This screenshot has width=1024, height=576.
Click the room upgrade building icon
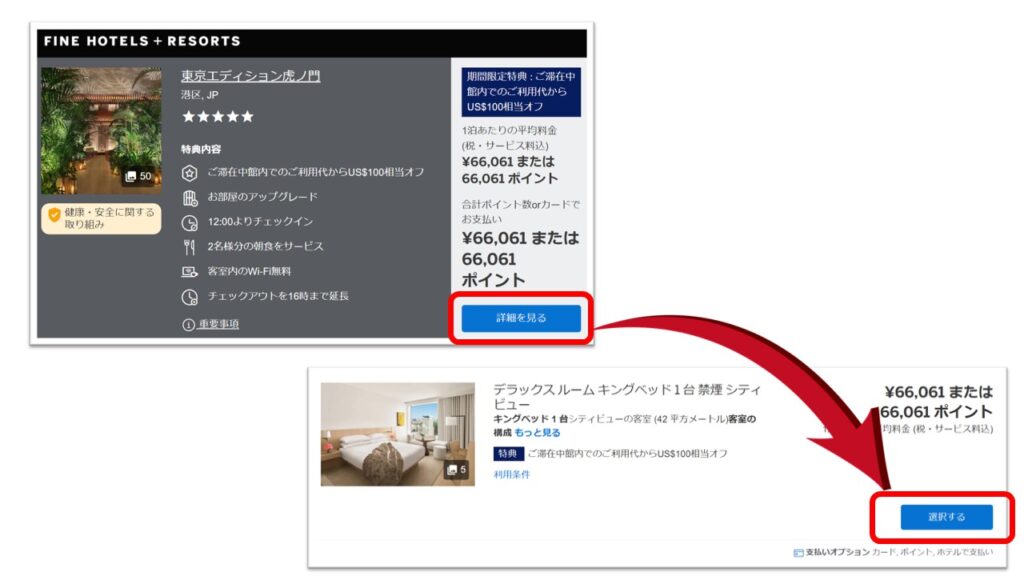point(189,197)
